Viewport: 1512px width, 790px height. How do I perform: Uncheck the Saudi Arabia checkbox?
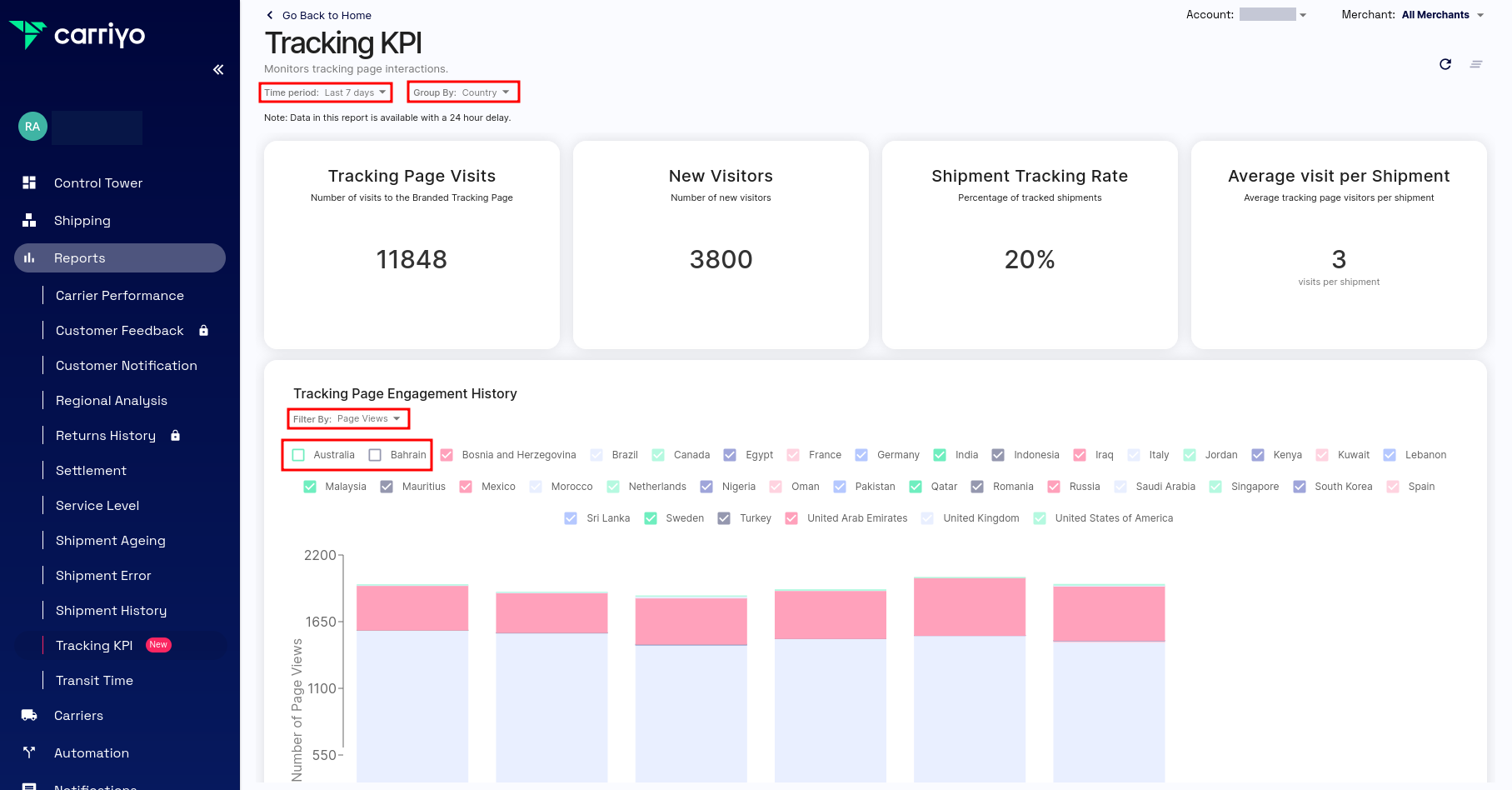1120,487
